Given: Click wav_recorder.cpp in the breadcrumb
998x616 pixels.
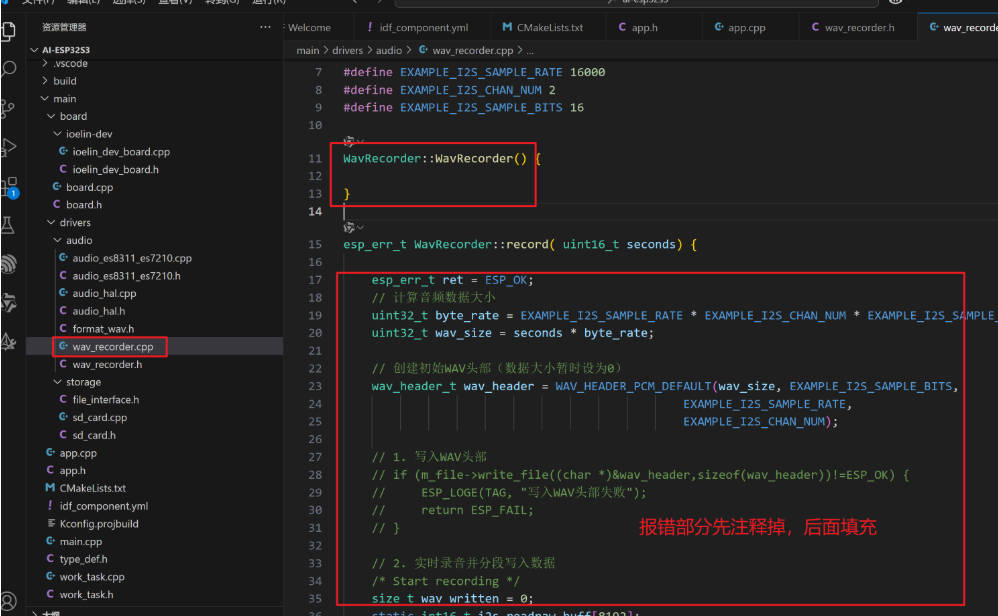Looking at the screenshot, I should click(x=472, y=50).
